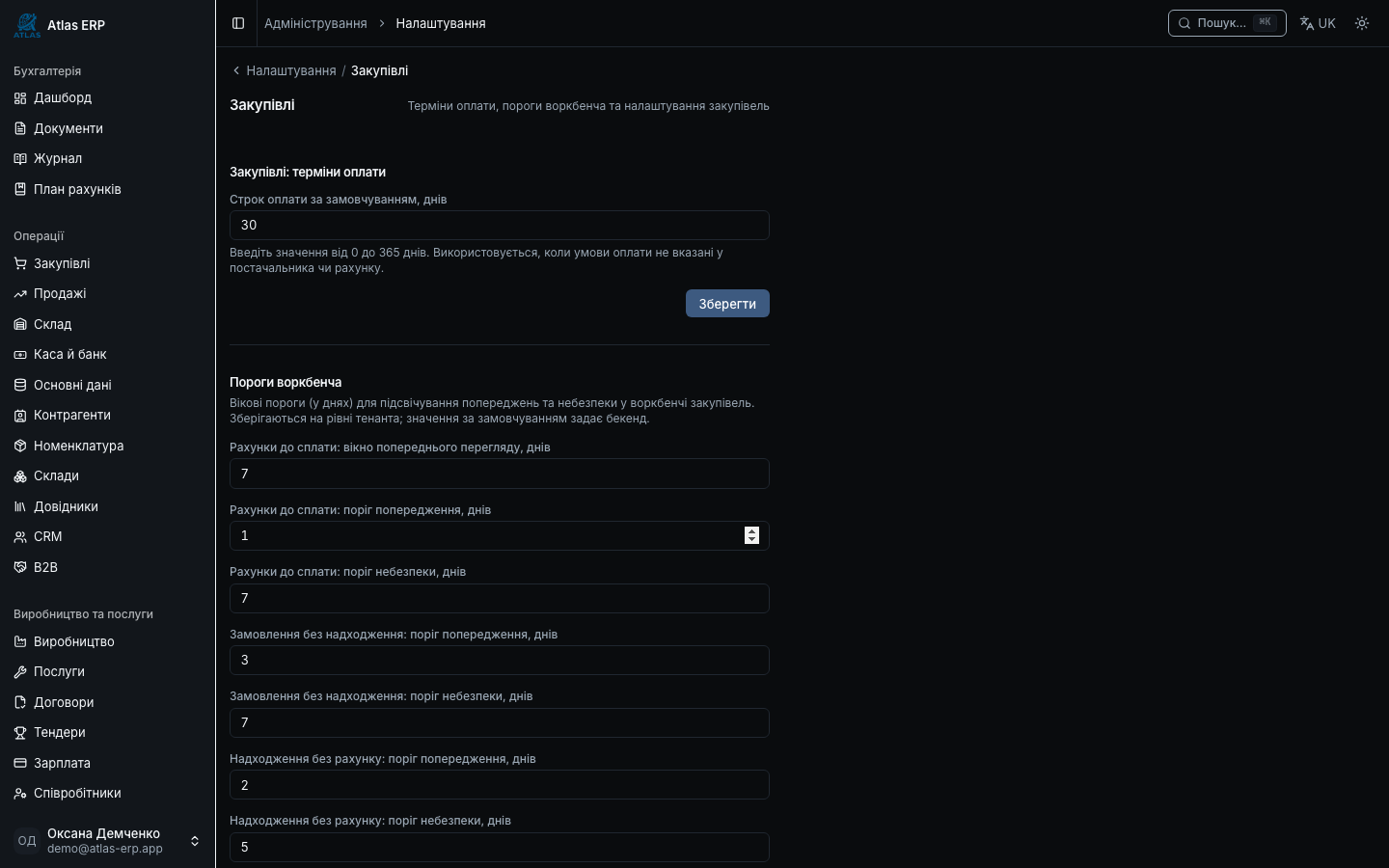Click orders without receipt danger field
Image resolution: width=1389 pixels, height=868 pixels.
(x=500, y=722)
